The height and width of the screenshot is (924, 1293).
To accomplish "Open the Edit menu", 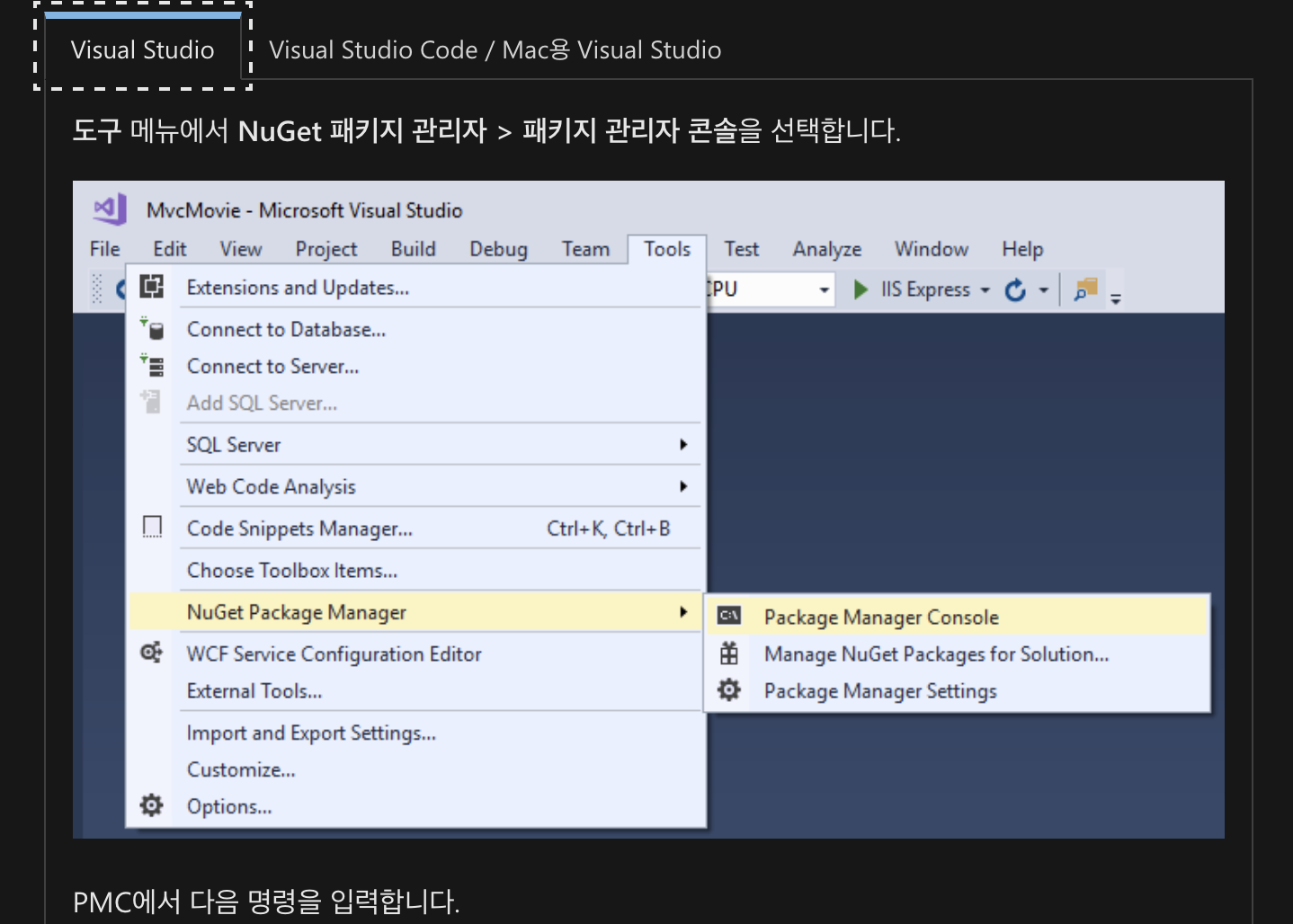I will 169,249.
